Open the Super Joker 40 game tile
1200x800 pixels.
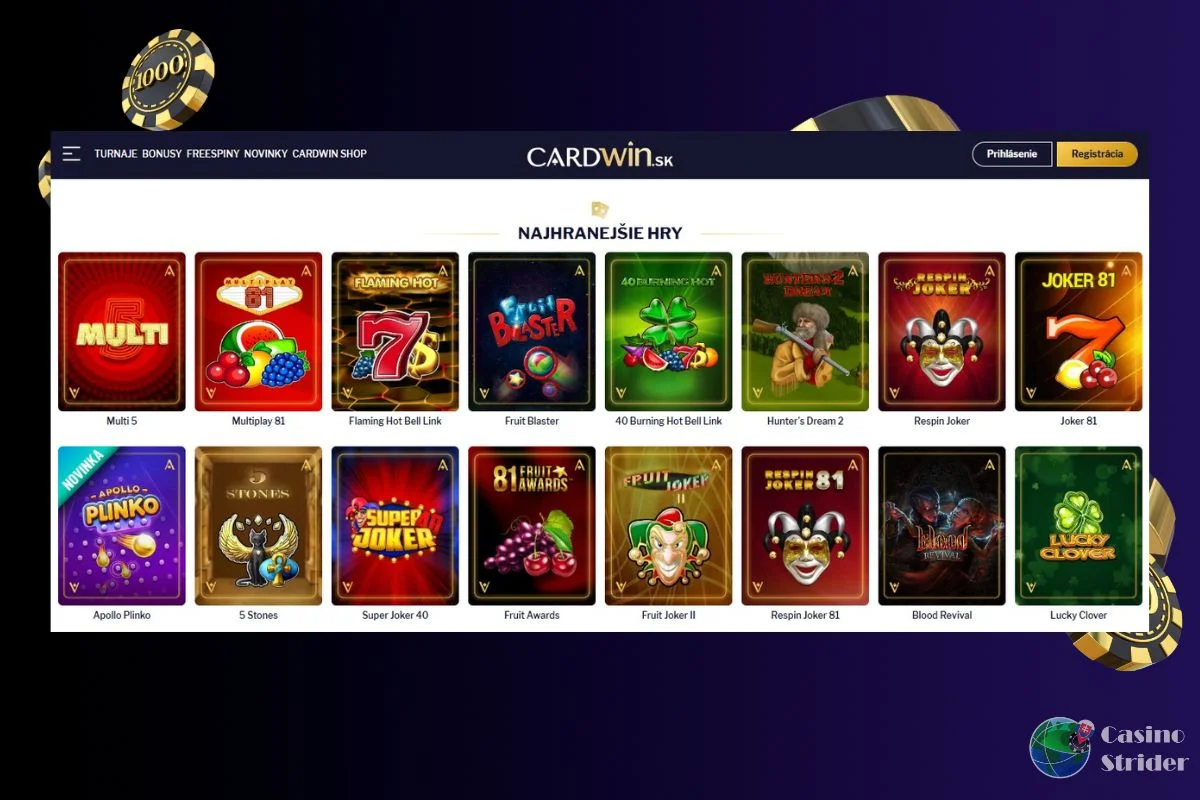tap(395, 526)
